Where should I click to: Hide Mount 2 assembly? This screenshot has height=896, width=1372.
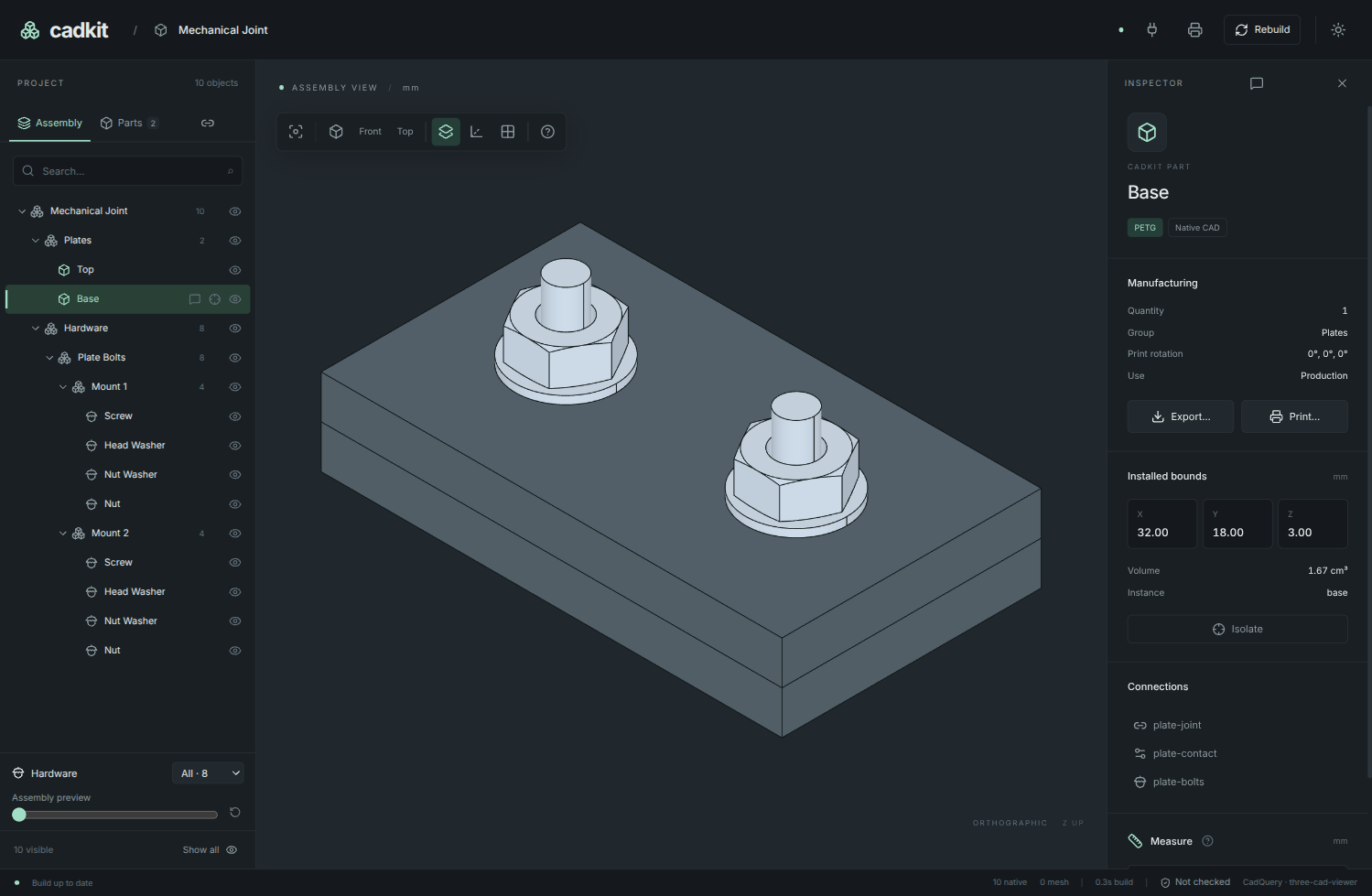coord(235,534)
